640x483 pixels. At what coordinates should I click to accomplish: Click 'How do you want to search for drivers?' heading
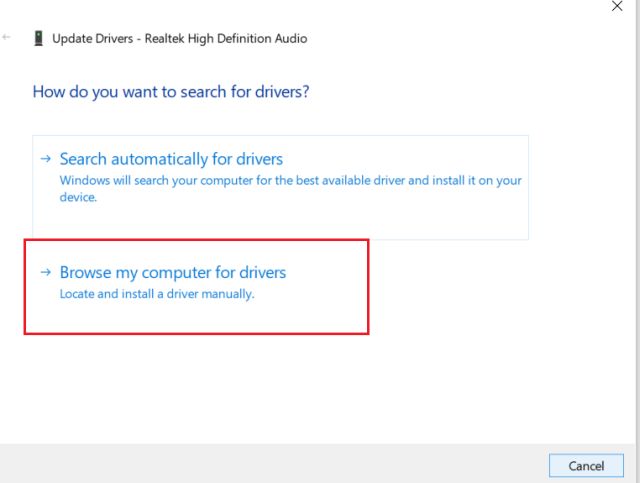171,92
